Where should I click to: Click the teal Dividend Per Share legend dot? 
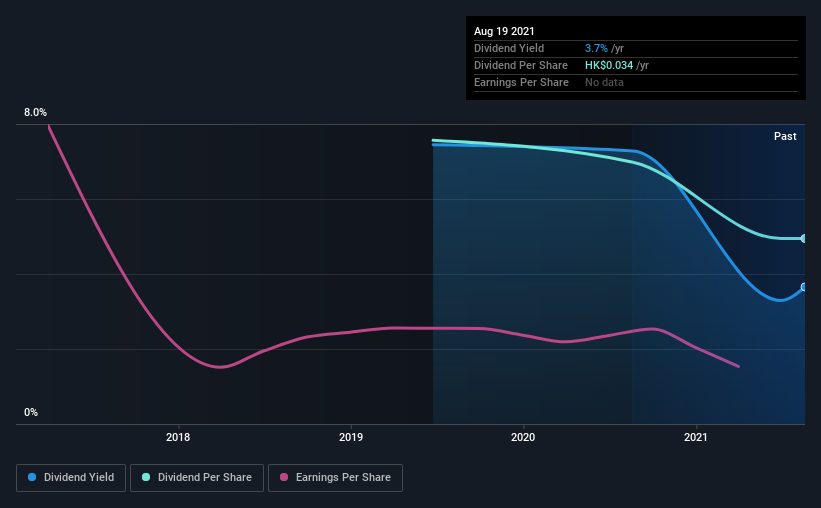pyautogui.click(x=146, y=477)
